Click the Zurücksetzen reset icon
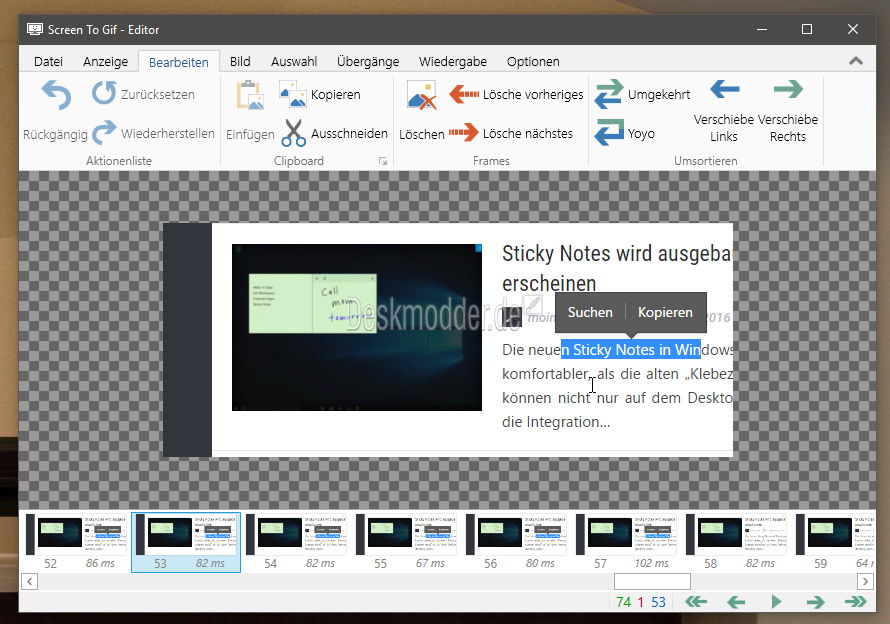 coord(104,93)
